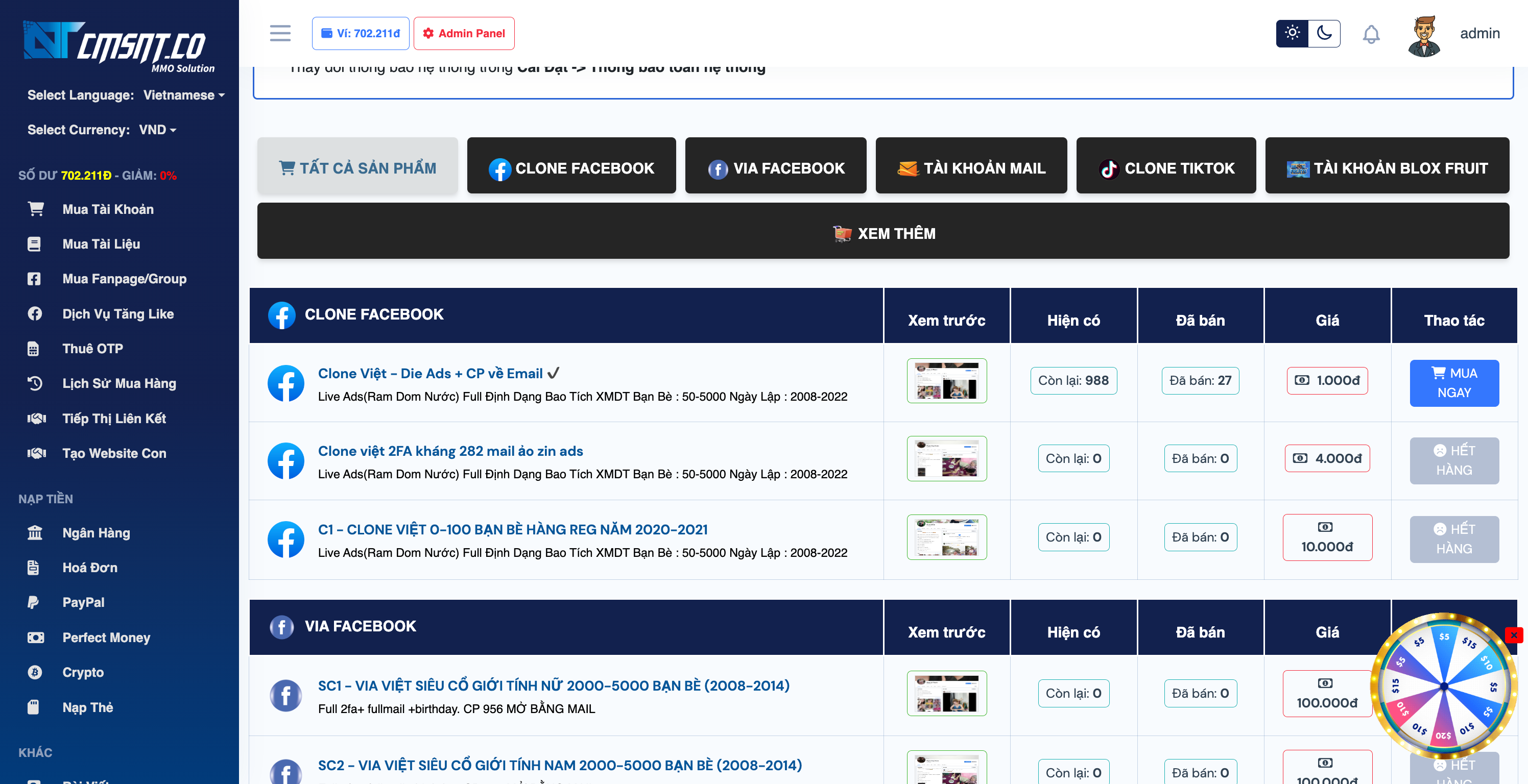Open the Admin Panel button
The width and height of the screenshot is (1528, 784).
(464, 33)
